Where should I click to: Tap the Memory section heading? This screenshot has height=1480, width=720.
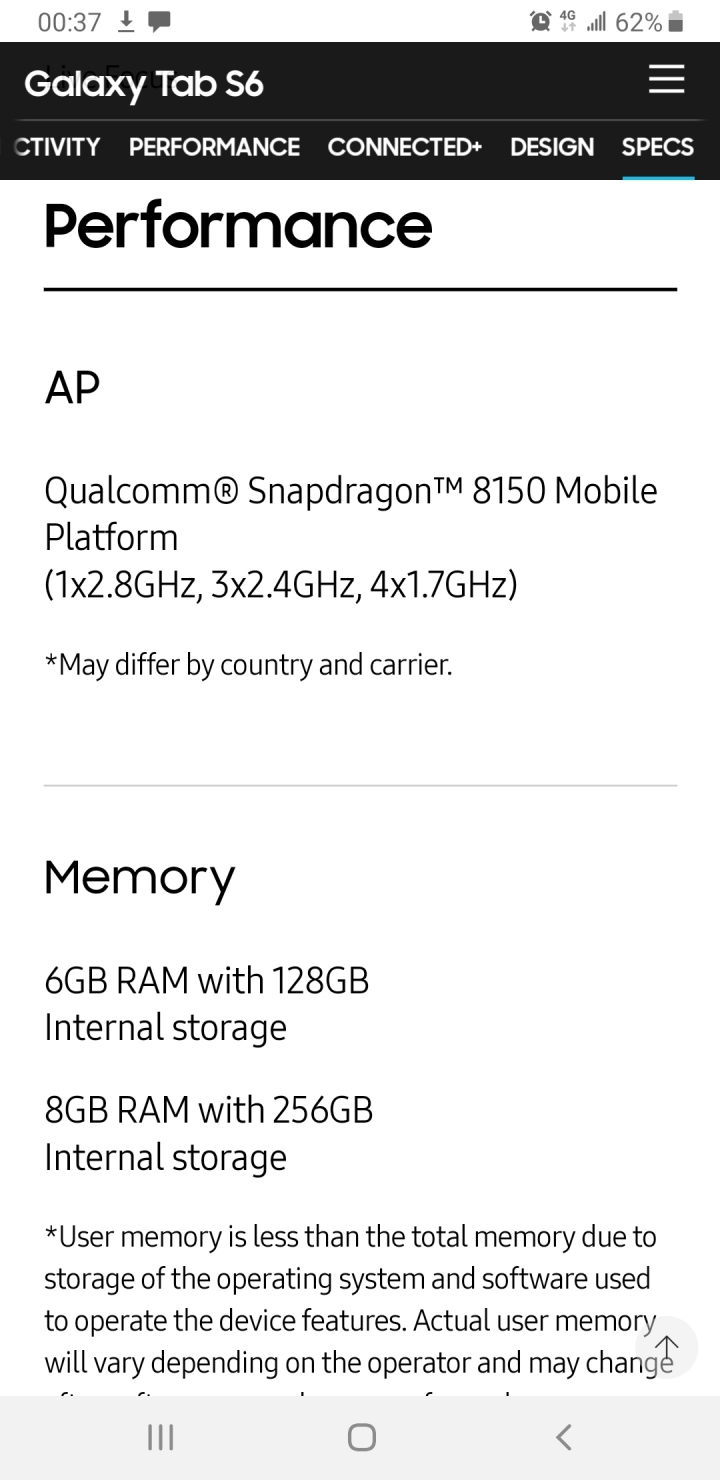pyautogui.click(x=140, y=878)
